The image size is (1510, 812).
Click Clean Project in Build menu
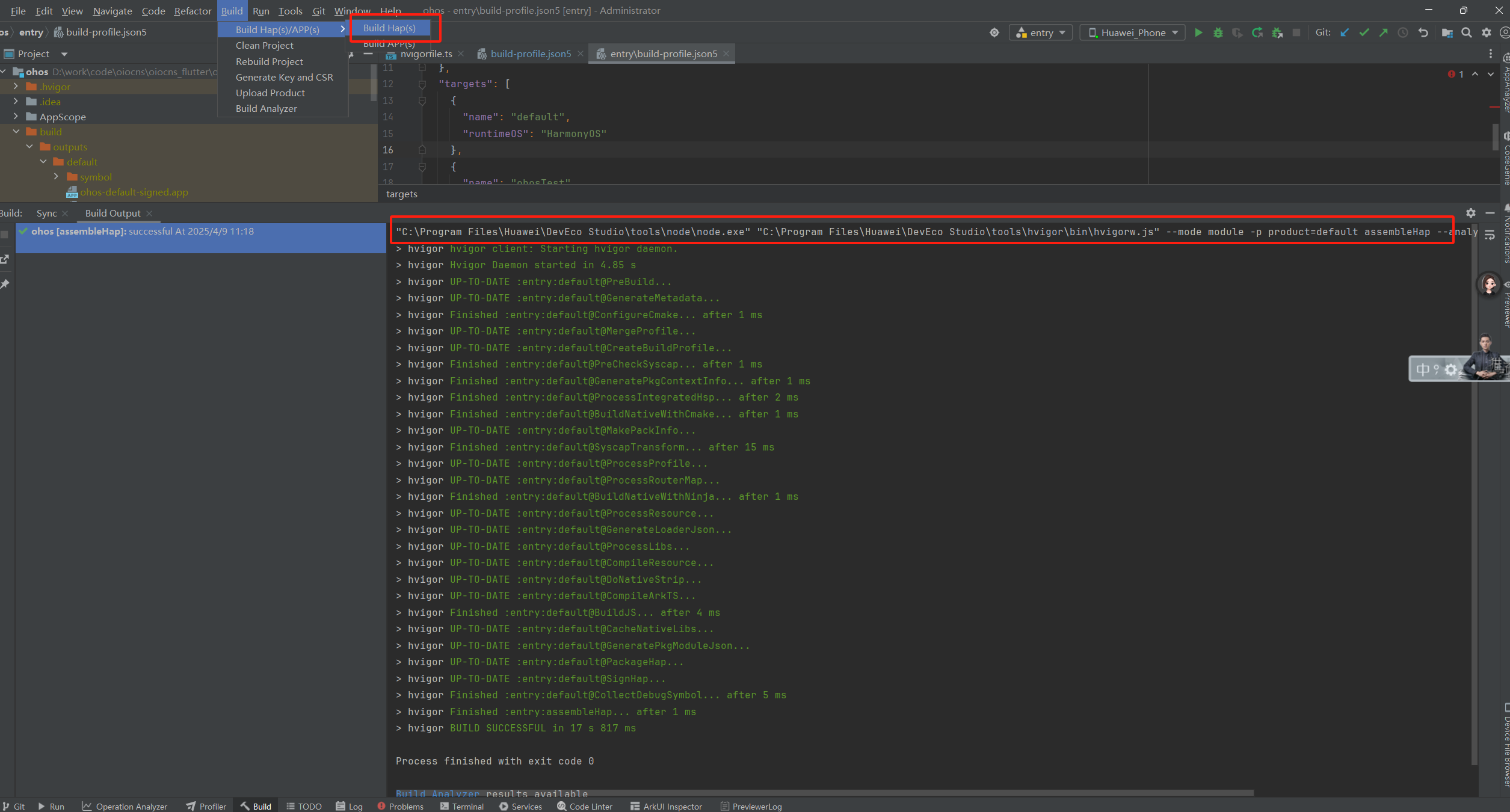click(265, 45)
